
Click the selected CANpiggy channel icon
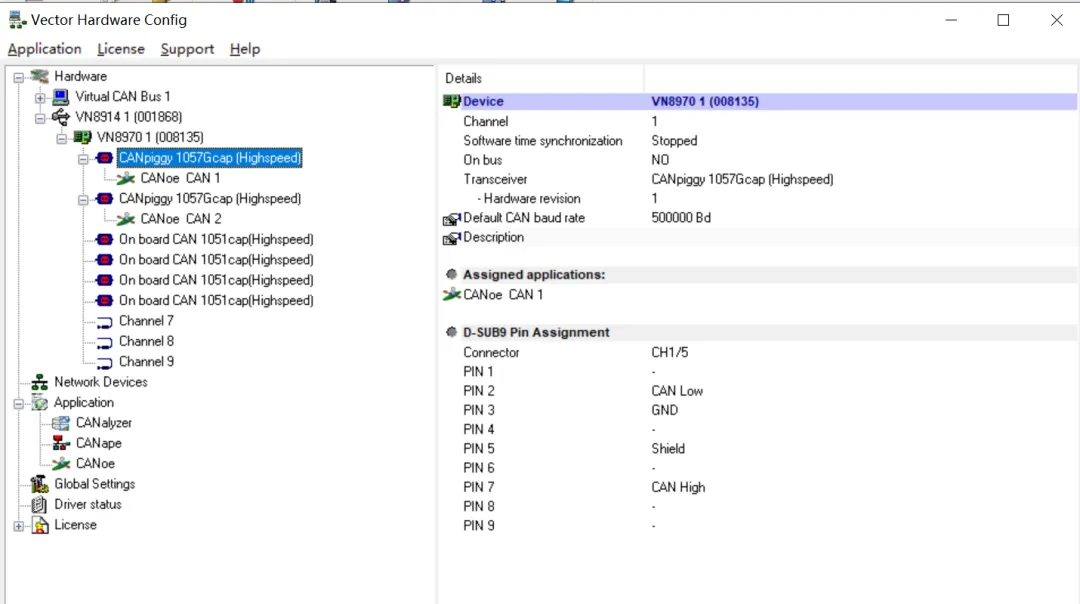[x=104, y=158]
